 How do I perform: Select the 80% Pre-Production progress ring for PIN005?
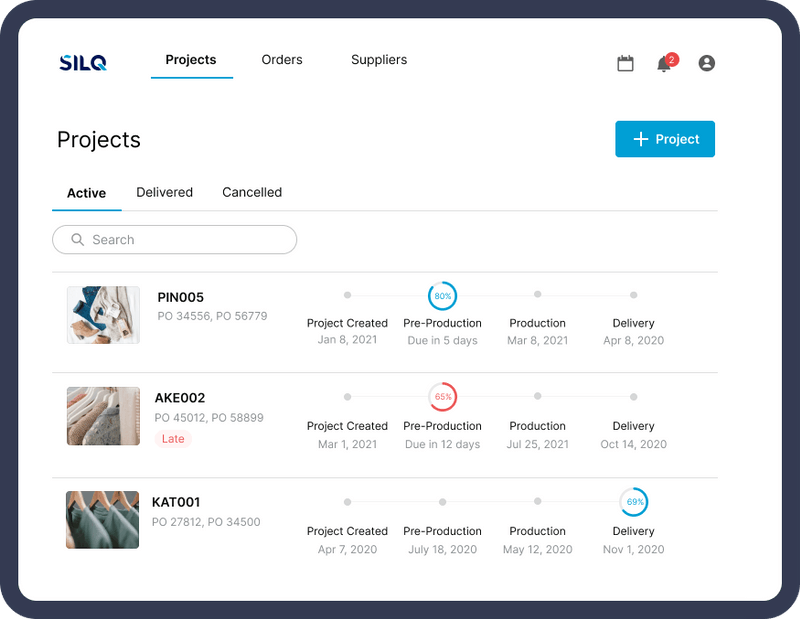point(442,296)
